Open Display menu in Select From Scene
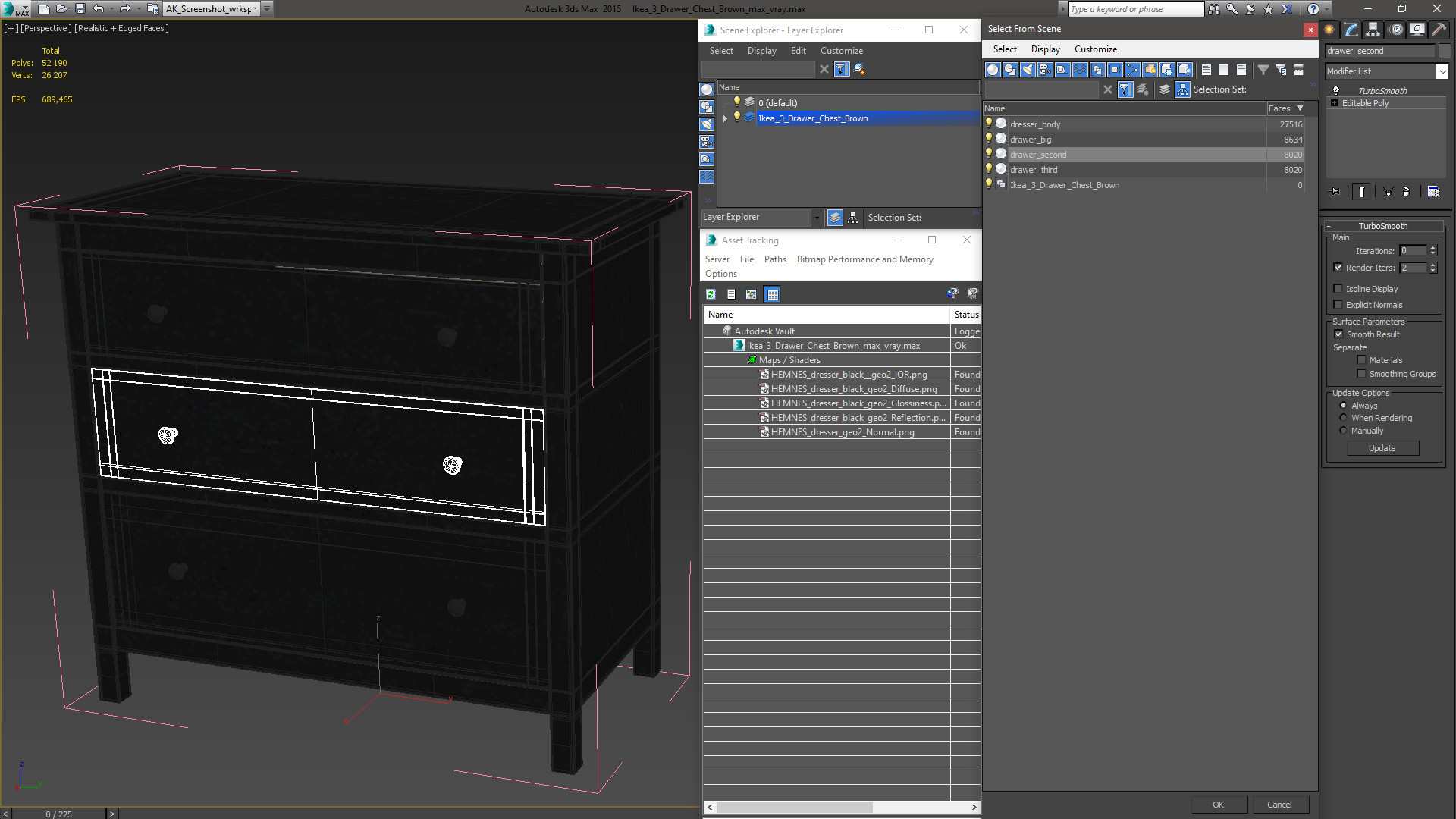This screenshot has width=1456, height=819. pyautogui.click(x=1045, y=49)
